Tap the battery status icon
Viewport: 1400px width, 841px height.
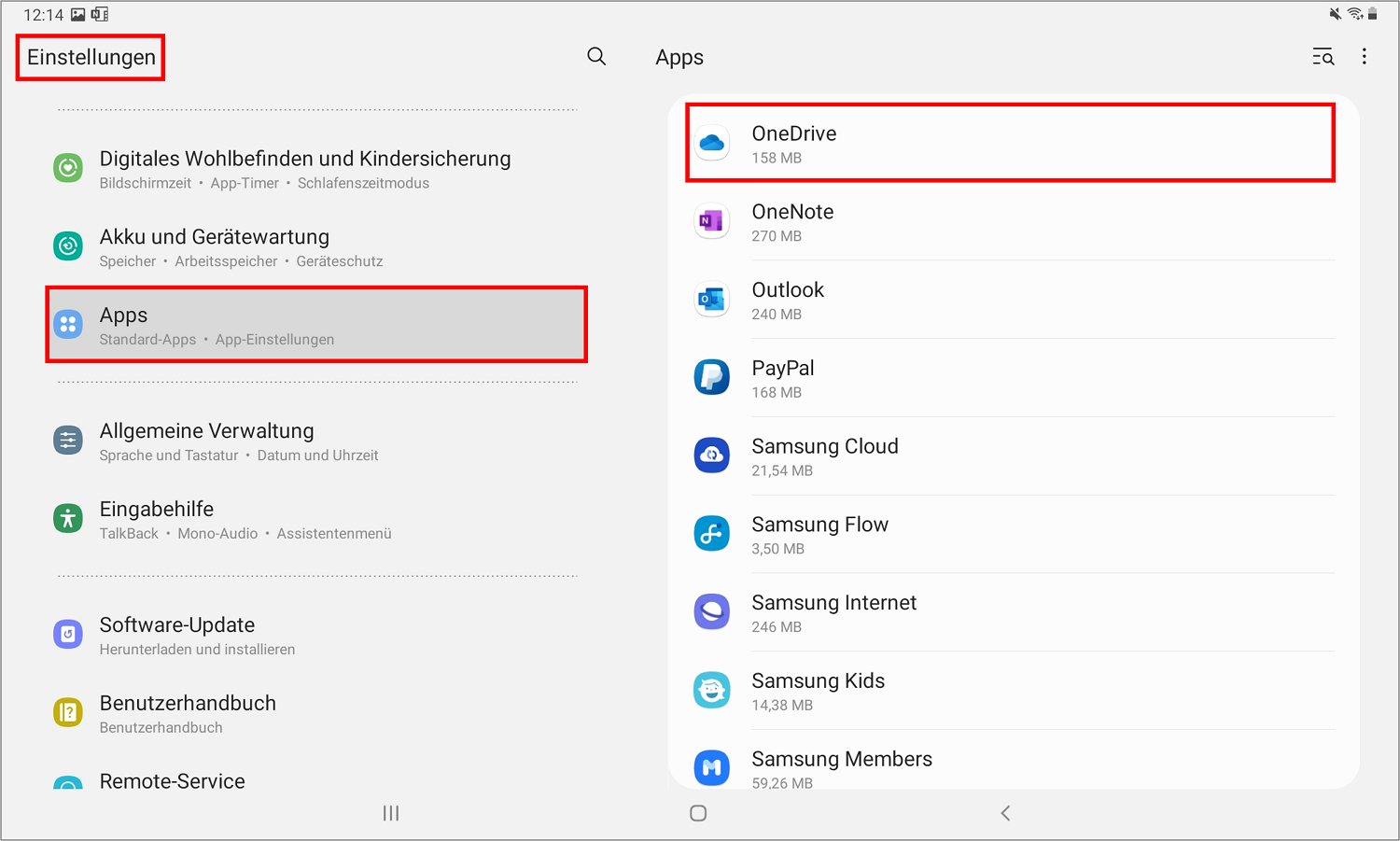(1373, 14)
